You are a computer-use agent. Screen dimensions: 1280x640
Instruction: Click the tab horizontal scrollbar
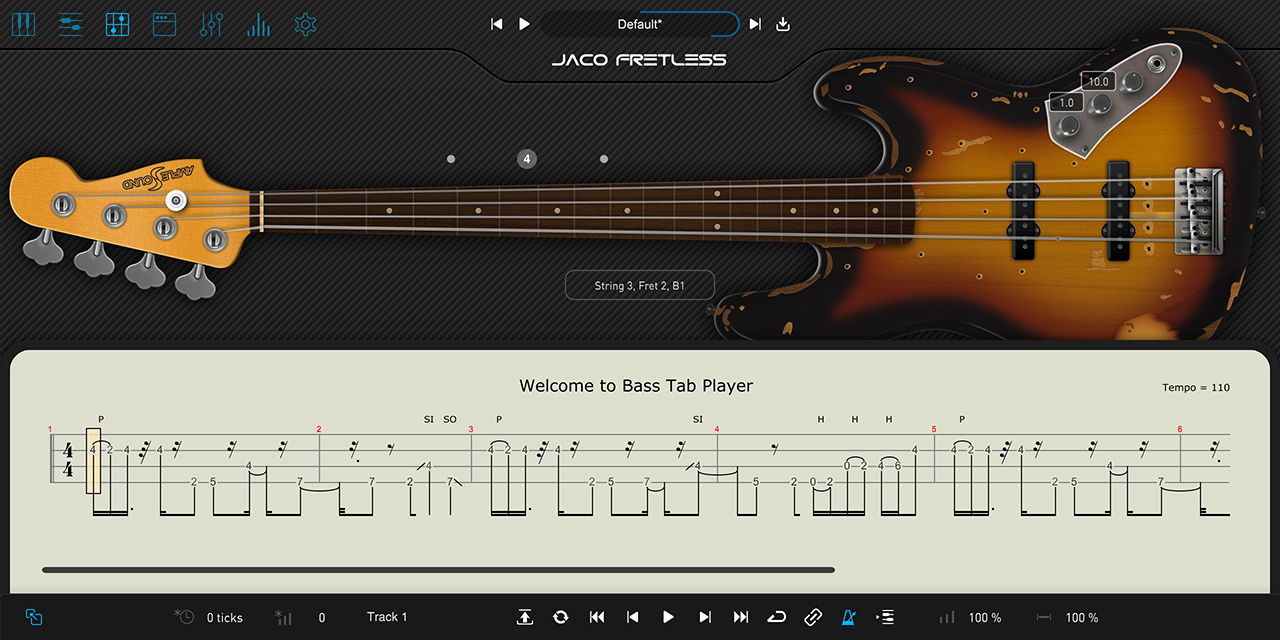click(438, 570)
